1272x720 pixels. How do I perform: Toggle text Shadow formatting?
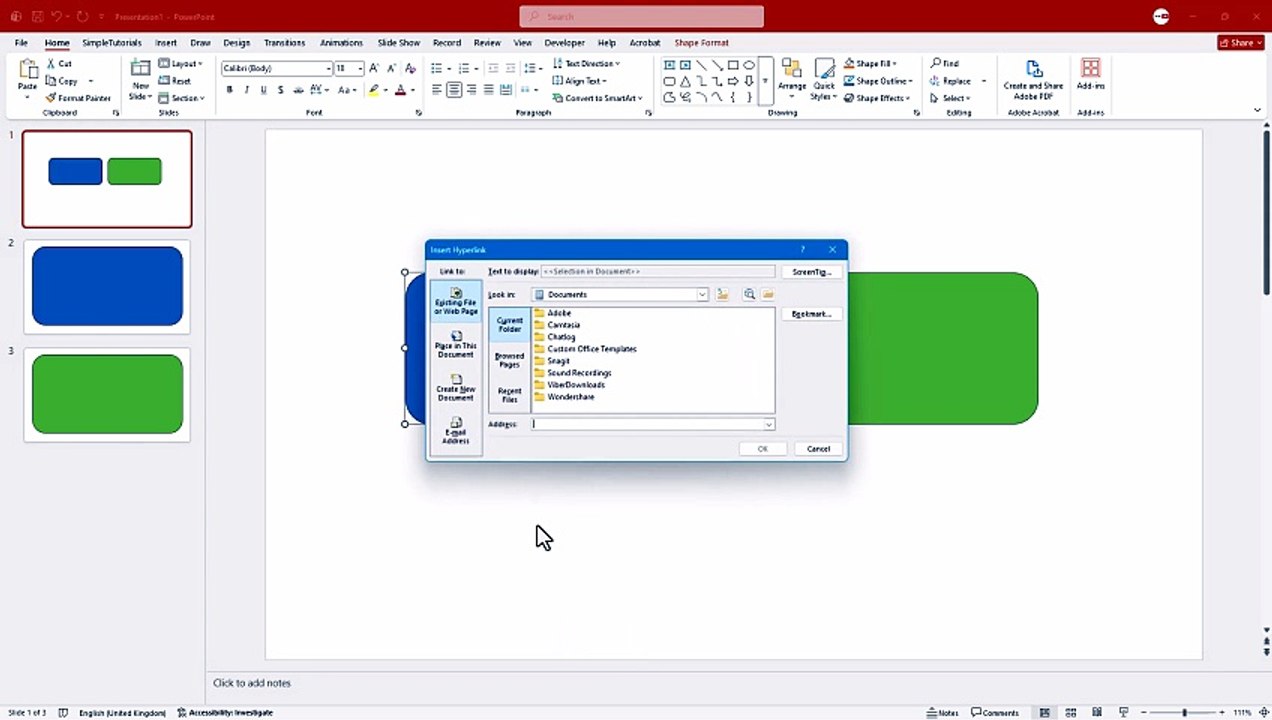tap(281, 90)
